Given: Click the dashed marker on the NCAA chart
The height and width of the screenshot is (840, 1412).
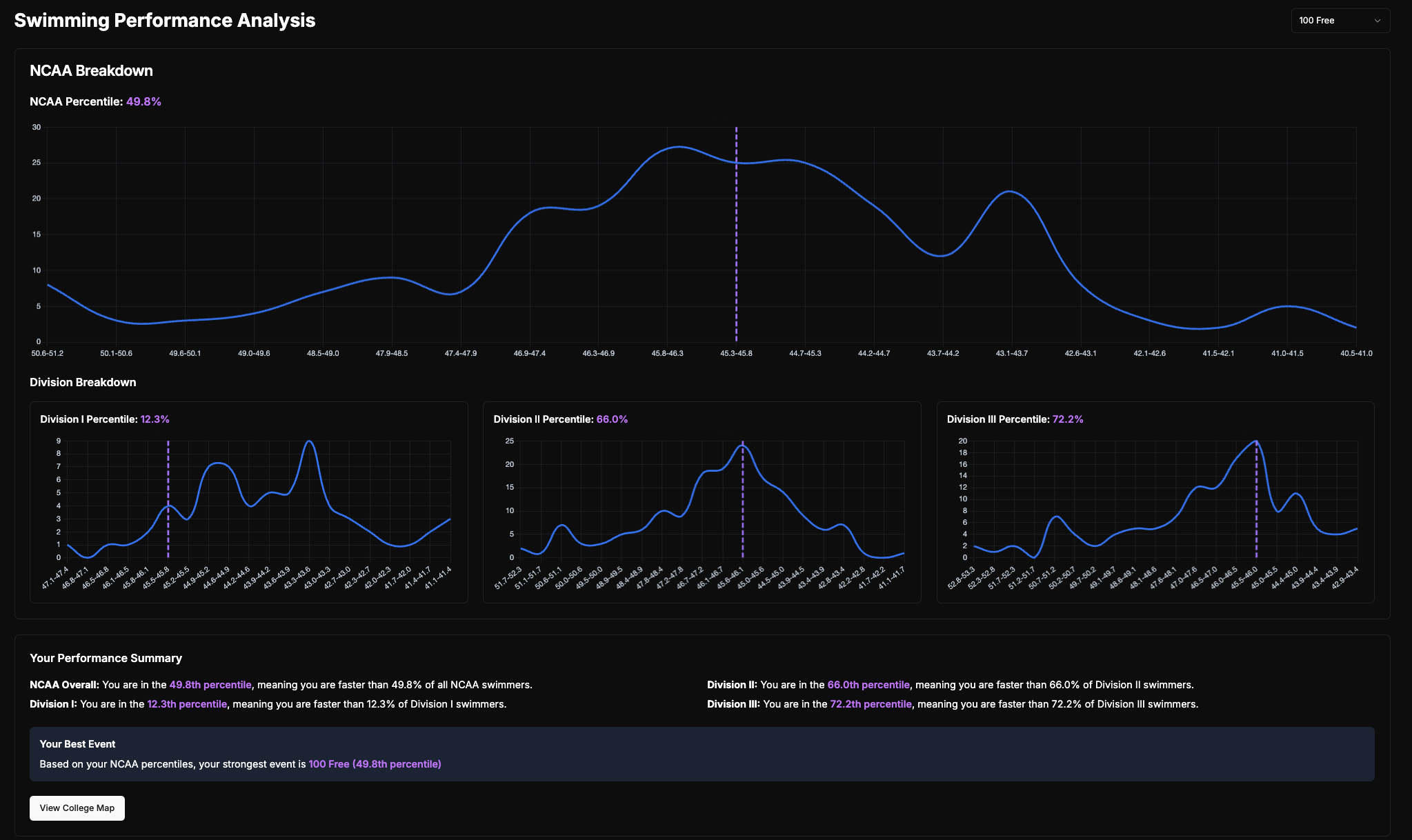Looking at the screenshot, I should point(735,234).
